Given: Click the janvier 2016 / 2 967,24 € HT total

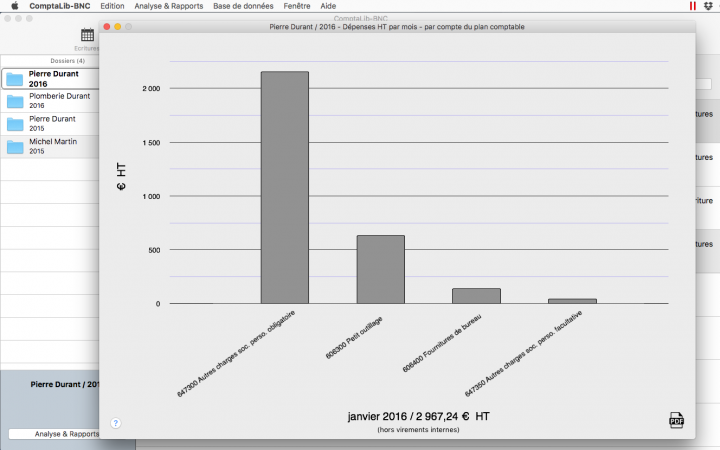Looking at the screenshot, I should tap(418, 416).
